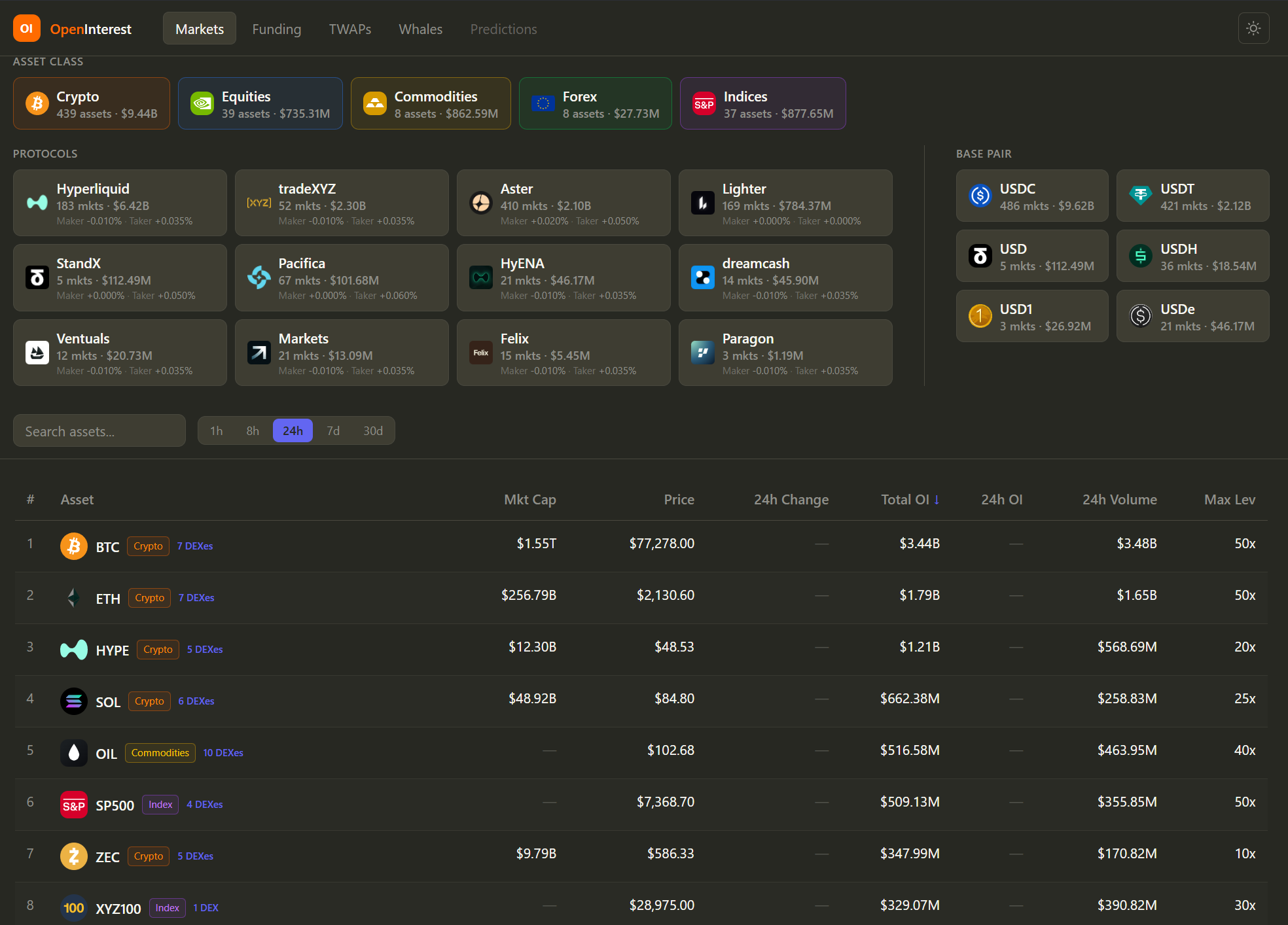The height and width of the screenshot is (925, 1288).
Task: Click the USDC base pair coin icon
Action: click(x=980, y=196)
